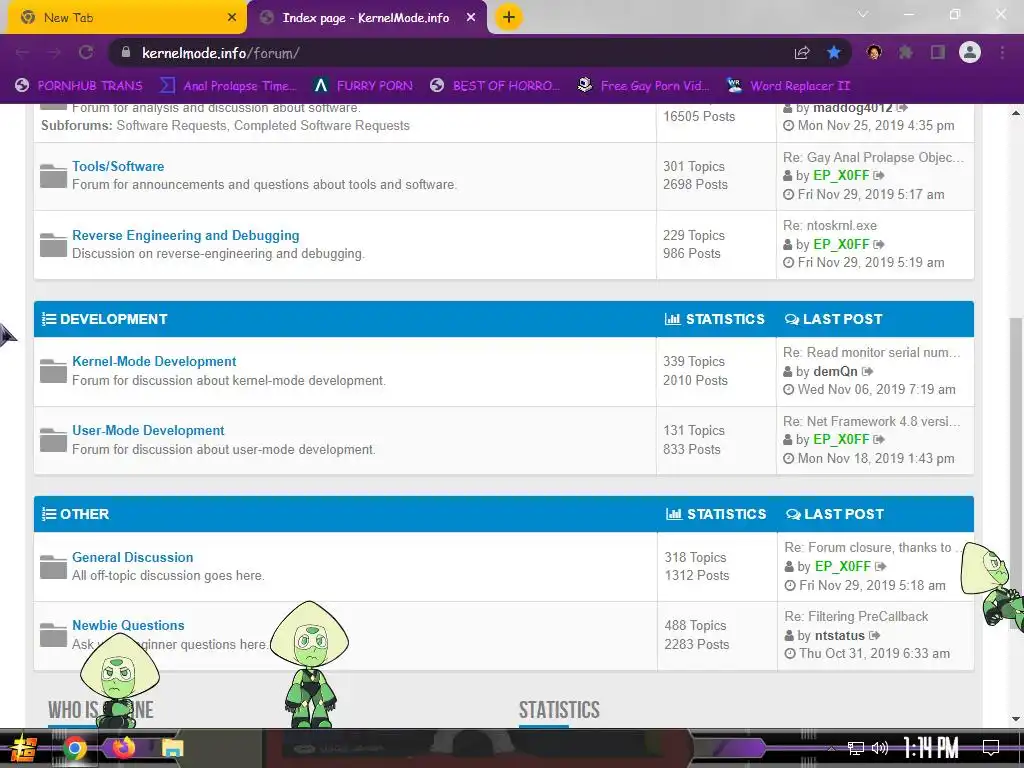Open the General Discussion forum

point(133,557)
